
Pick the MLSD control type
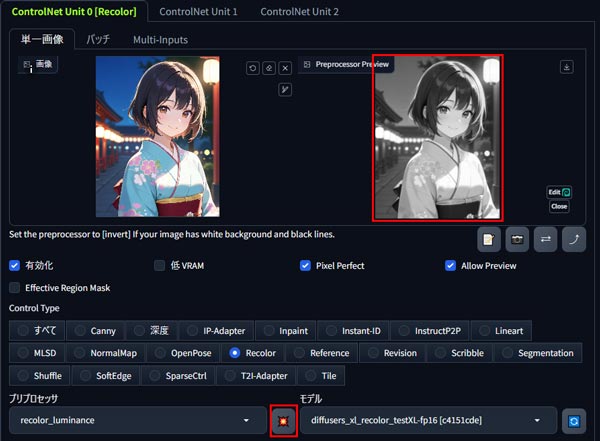coord(37,353)
